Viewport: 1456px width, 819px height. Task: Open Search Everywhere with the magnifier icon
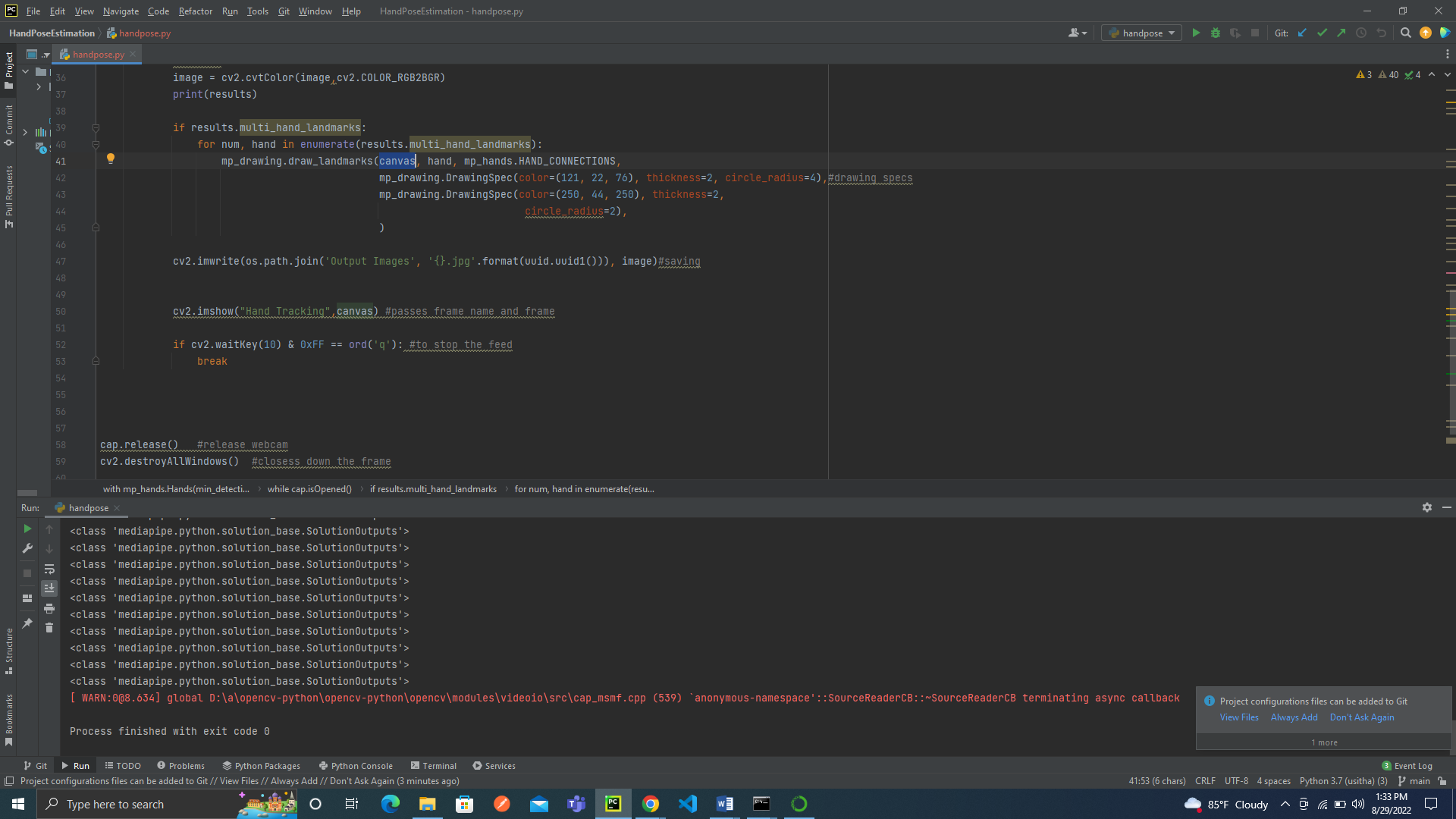[1405, 33]
